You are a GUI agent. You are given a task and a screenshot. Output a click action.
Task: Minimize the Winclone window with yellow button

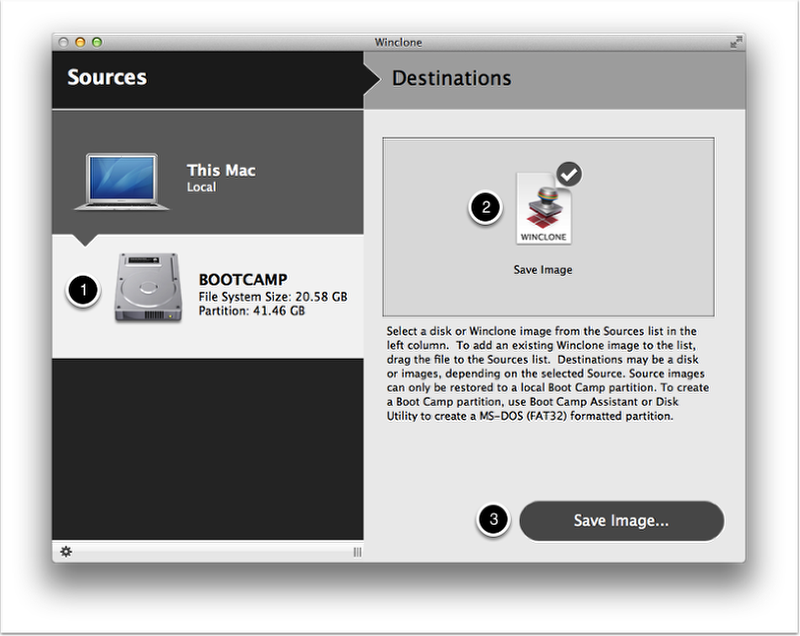coord(81,42)
